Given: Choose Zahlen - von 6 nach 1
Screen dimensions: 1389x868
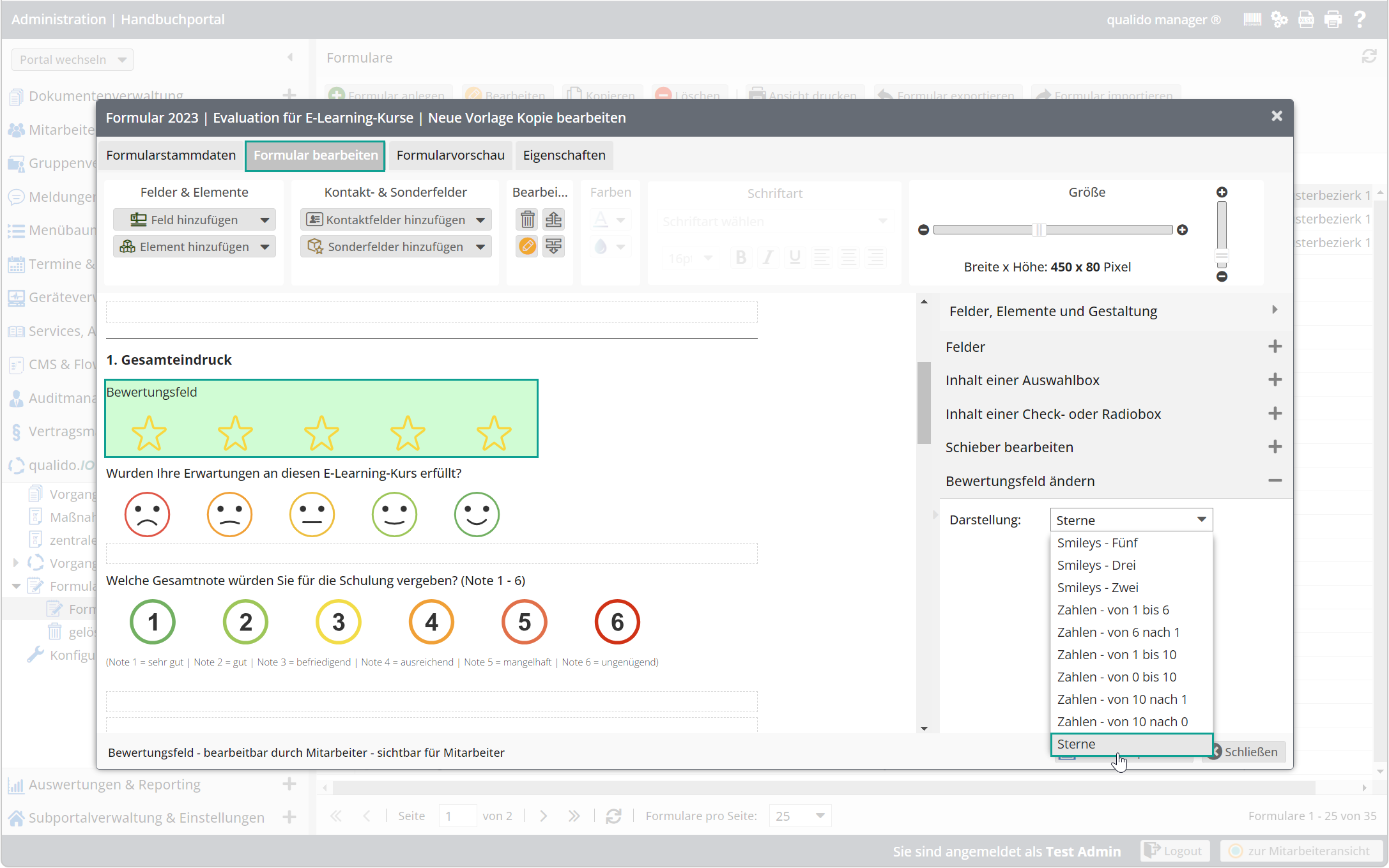Looking at the screenshot, I should (1132, 632).
